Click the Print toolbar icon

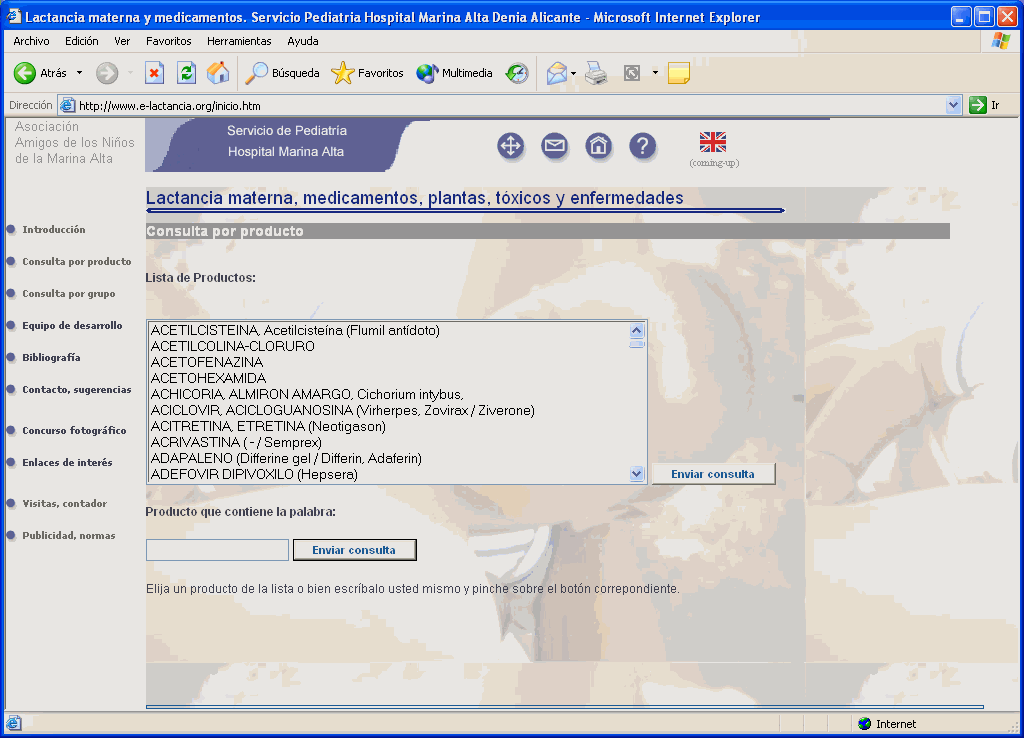point(596,73)
